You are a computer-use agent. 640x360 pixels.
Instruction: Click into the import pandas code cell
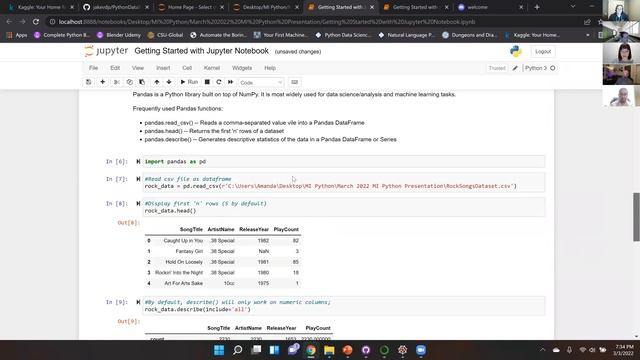pyautogui.click(x=344, y=162)
